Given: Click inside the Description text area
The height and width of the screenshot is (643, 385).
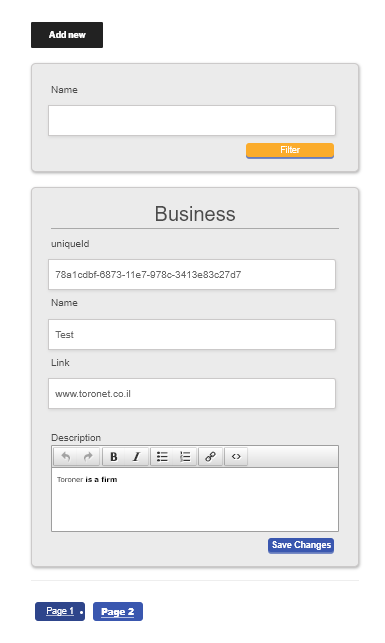Looking at the screenshot, I should [195, 499].
